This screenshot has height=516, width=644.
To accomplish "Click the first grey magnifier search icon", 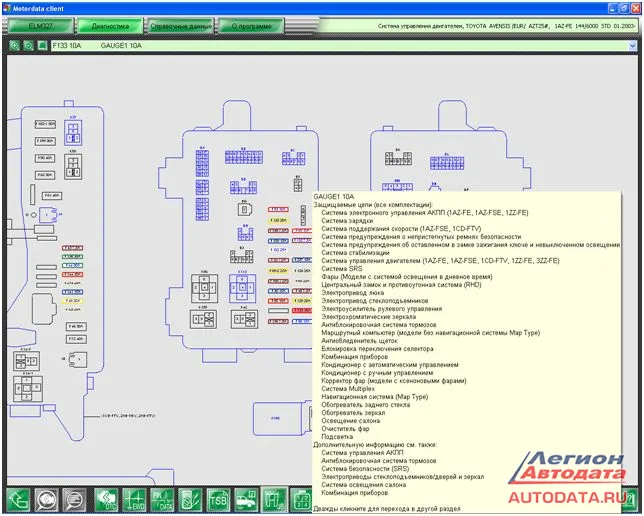I will tap(46, 500).
